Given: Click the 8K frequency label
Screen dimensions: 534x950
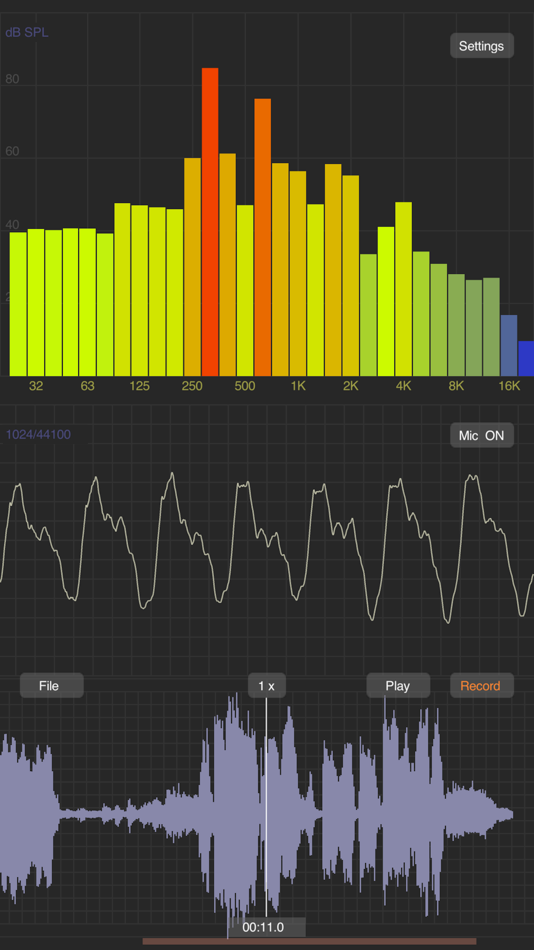Looking at the screenshot, I should pos(456,386).
